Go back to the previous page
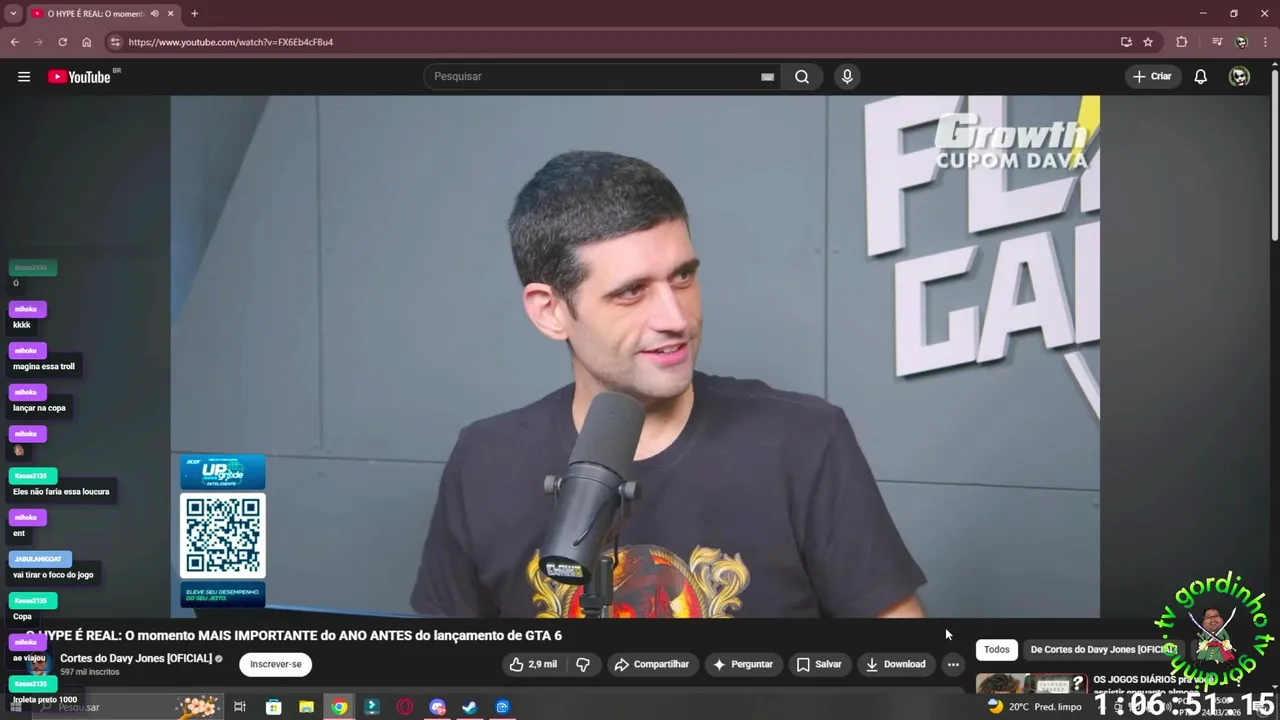 14,42
